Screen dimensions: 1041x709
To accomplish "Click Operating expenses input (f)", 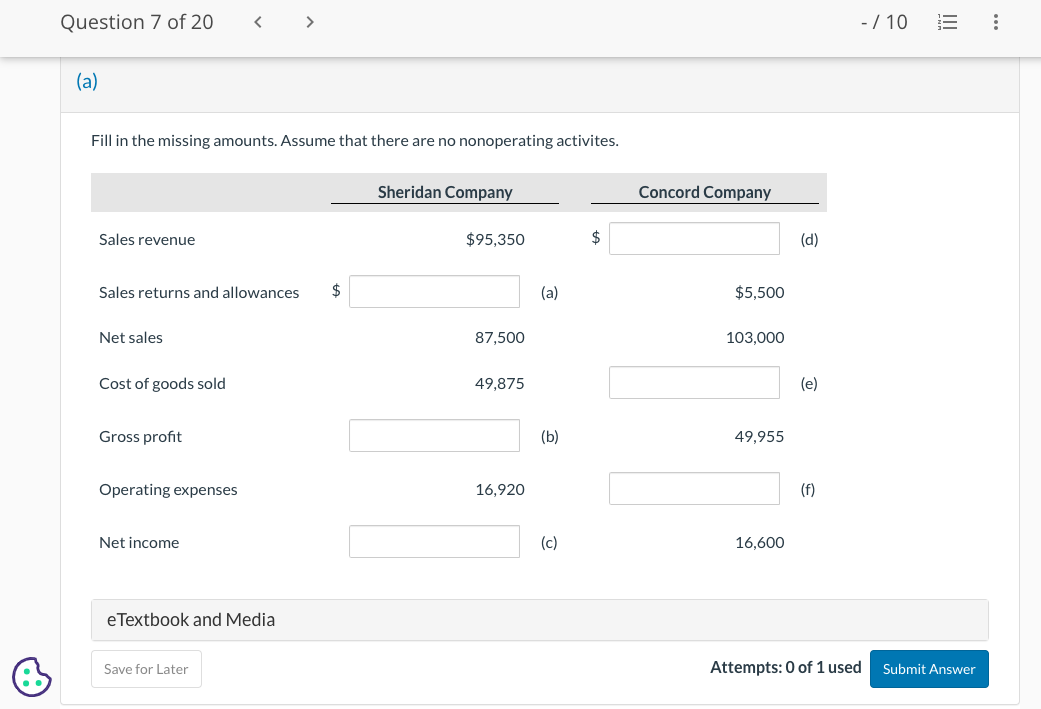I will pyautogui.click(x=694, y=488).
